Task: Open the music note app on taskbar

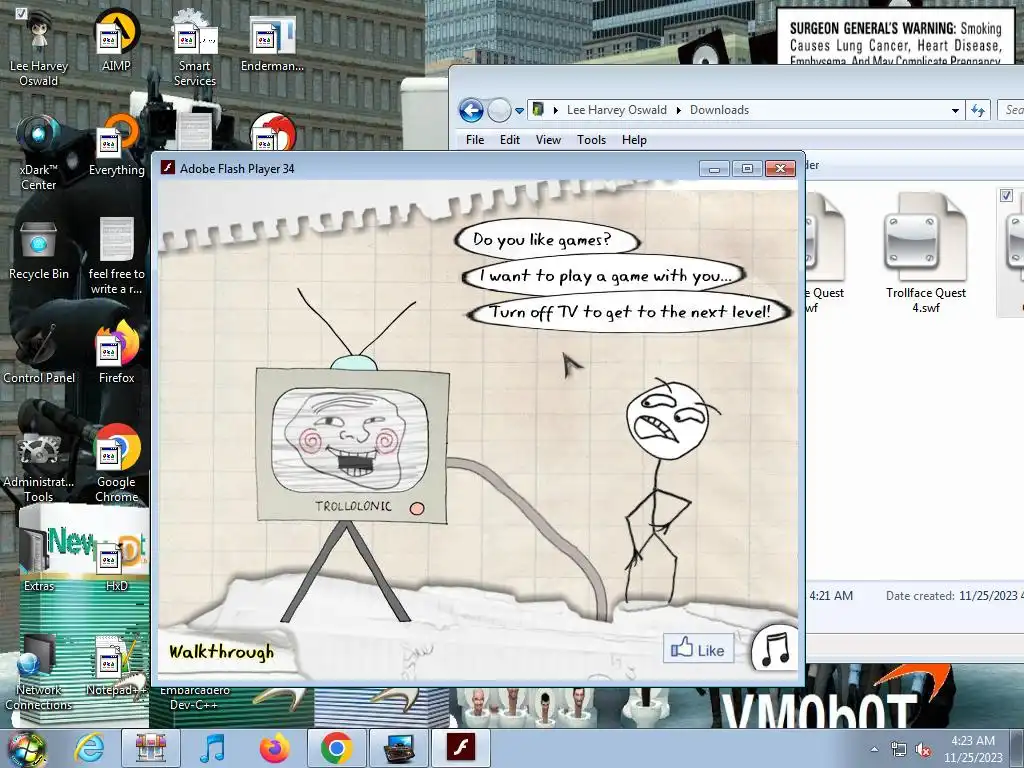Action: pyautogui.click(x=212, y=748)
